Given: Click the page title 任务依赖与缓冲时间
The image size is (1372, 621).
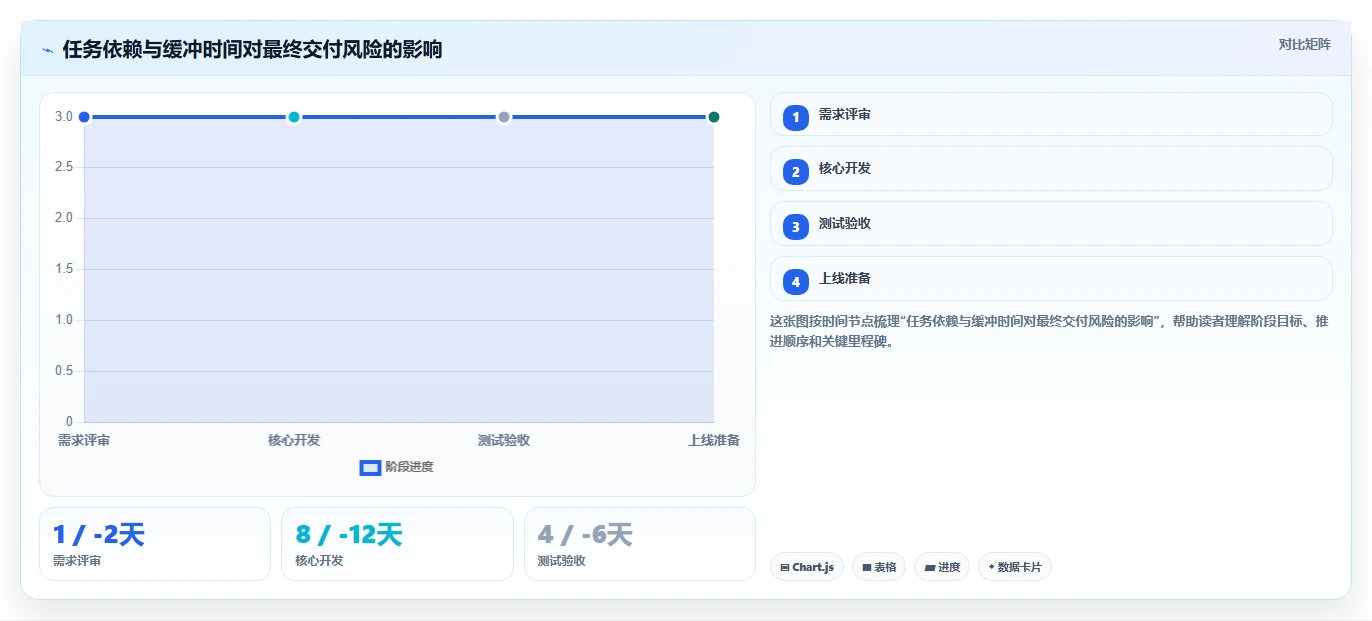Looking at the screenshot, I should [252, 49].
